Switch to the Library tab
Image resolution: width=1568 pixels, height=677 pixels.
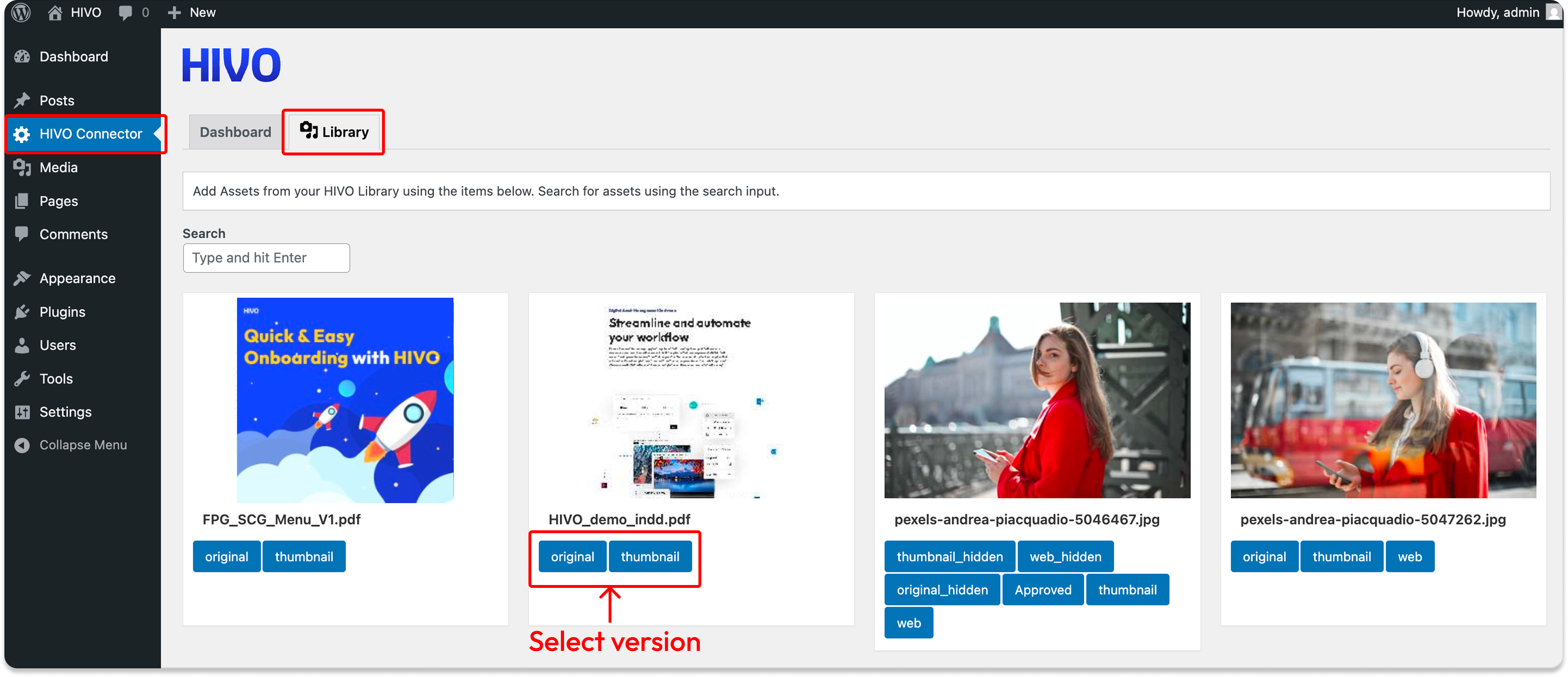(x=334, y=132)
